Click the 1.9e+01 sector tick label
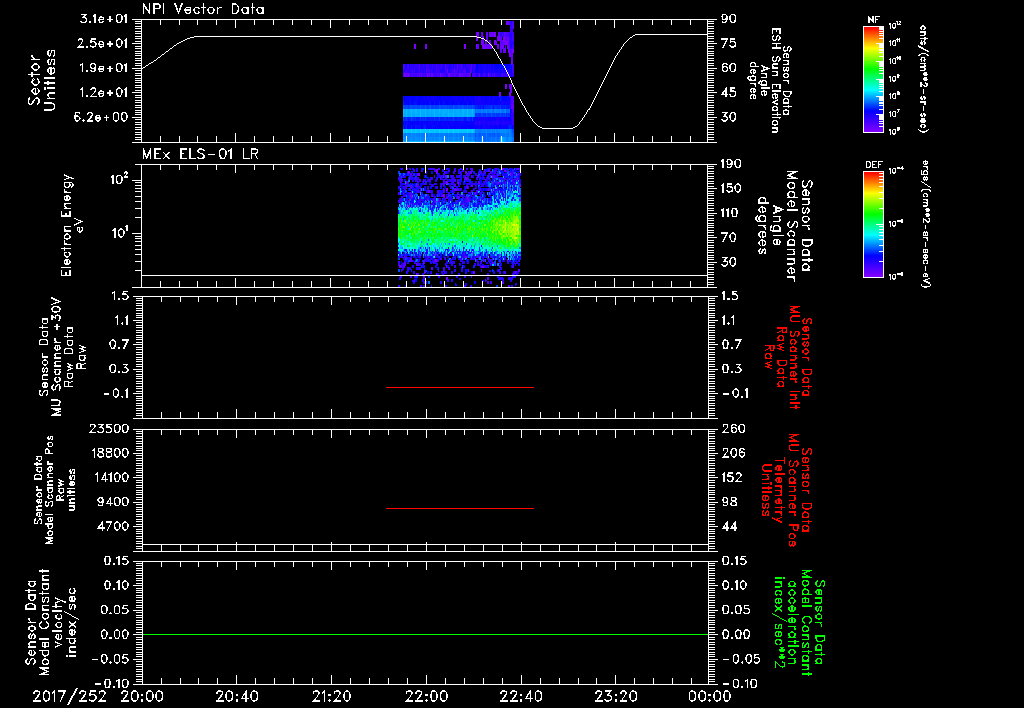 [103, 68]
